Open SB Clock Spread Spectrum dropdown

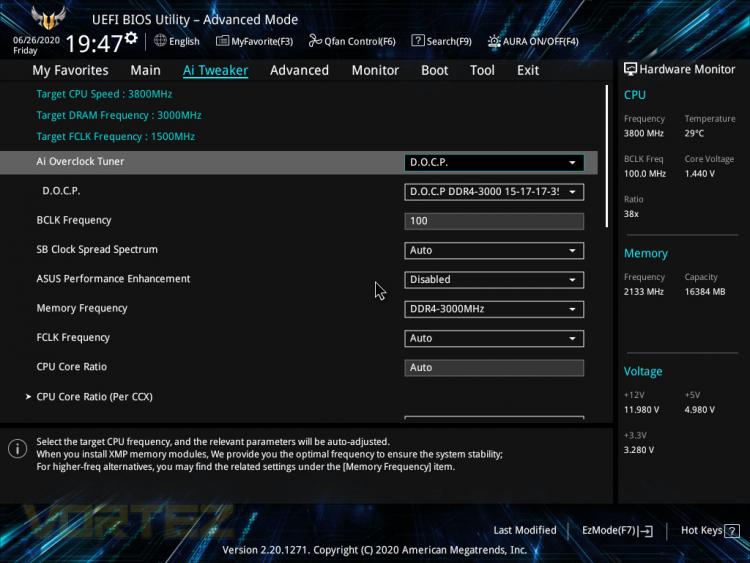494,250
